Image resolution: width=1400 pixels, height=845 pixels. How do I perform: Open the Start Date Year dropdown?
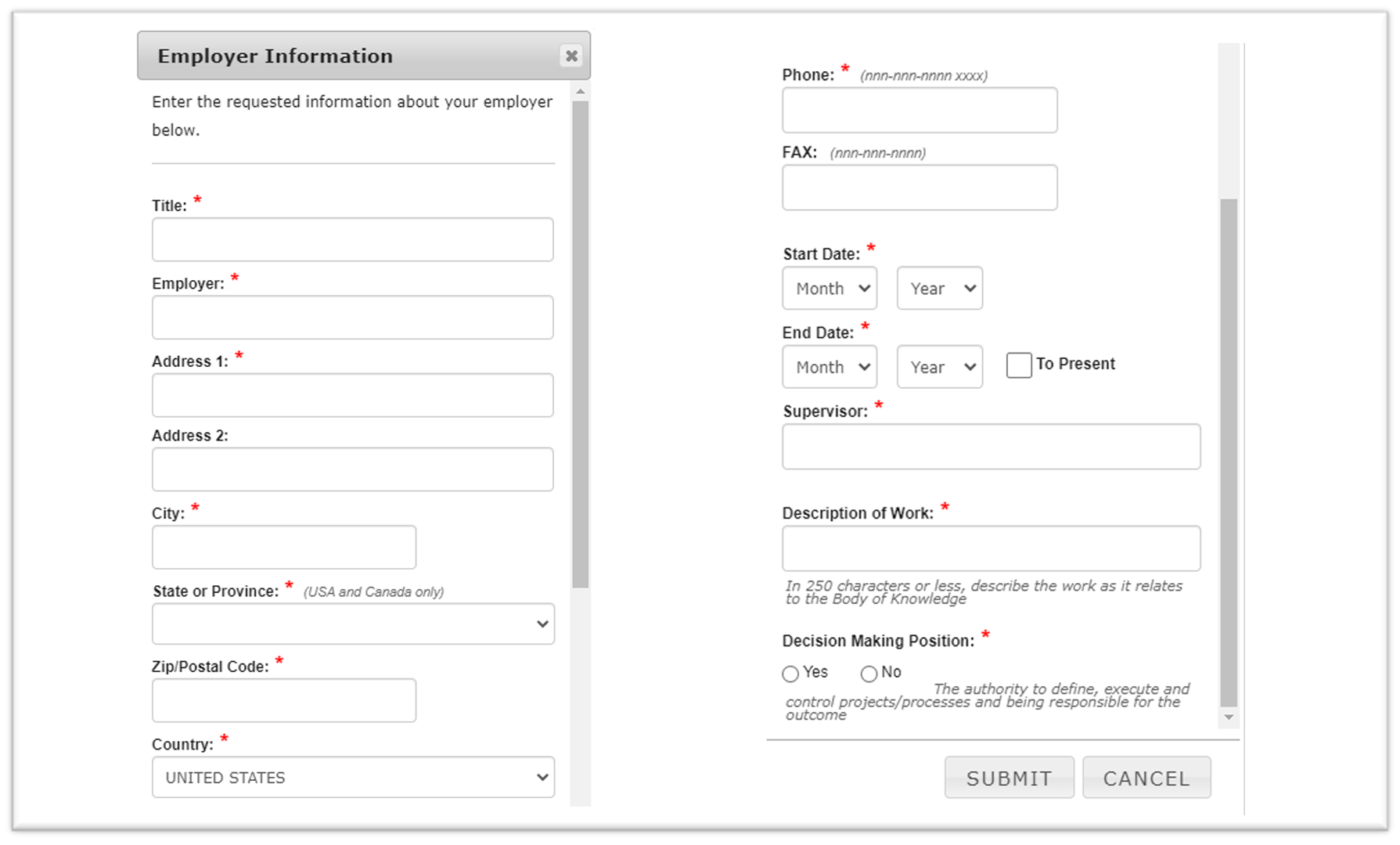[x=940, y=288]
